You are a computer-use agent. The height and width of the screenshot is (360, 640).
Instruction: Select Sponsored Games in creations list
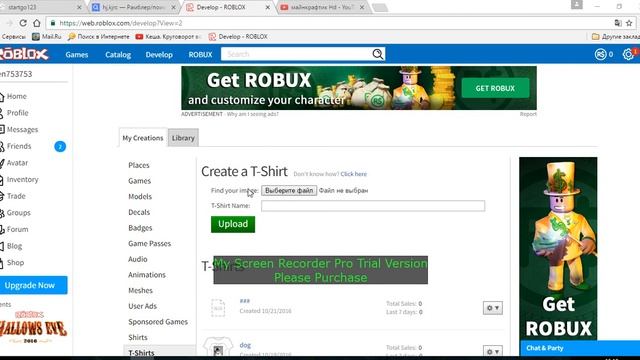pos(158,322)
